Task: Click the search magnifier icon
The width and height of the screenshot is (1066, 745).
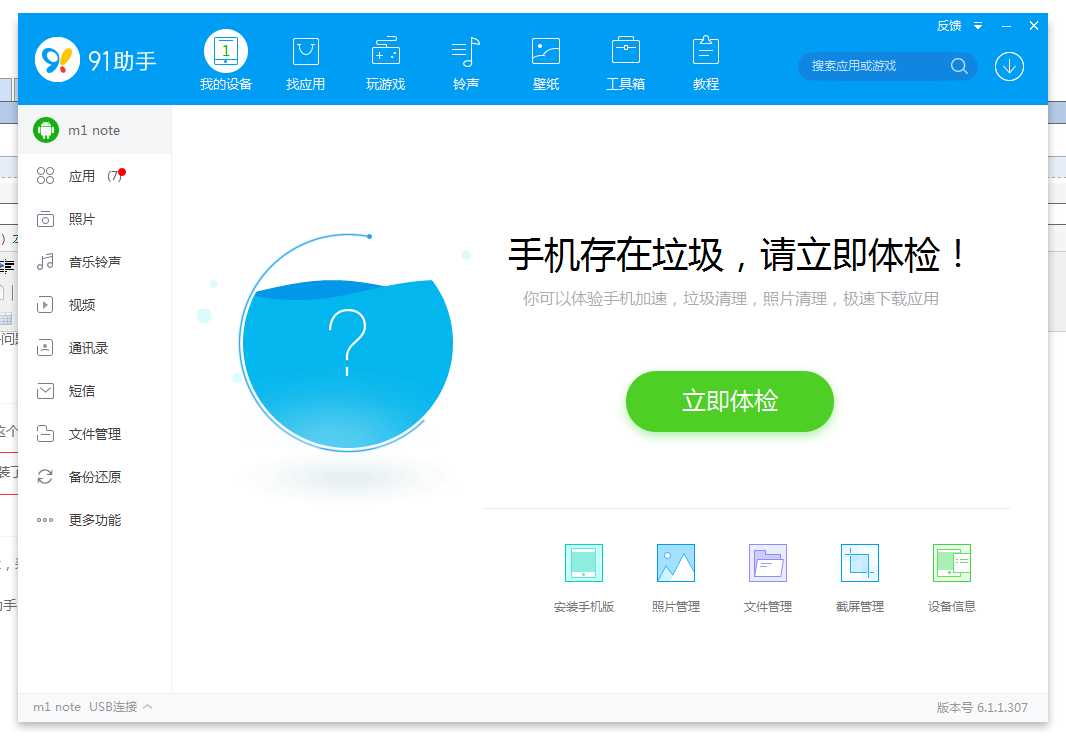Action: click(x=959, y=66)
